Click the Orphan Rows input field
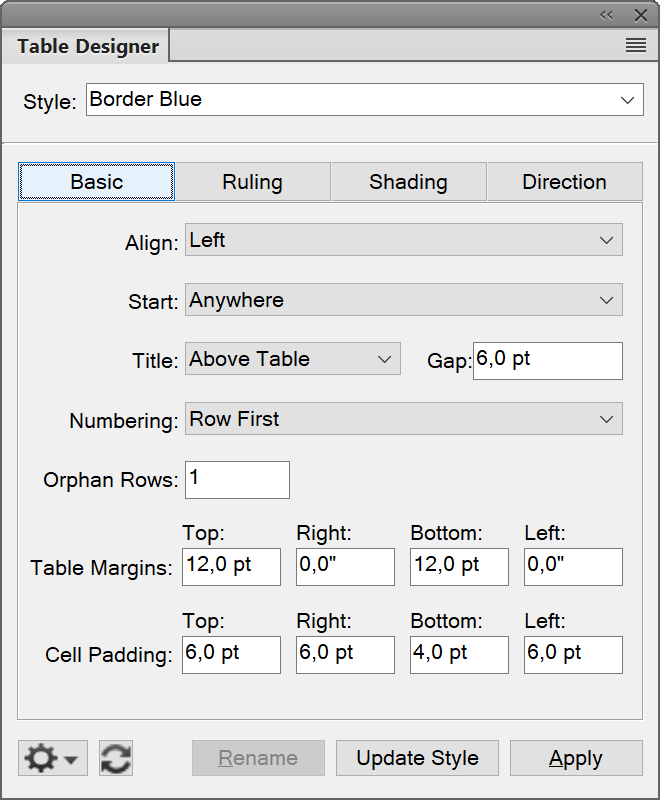The height and width of the screenshot is (800, 660). coord(237,480)
